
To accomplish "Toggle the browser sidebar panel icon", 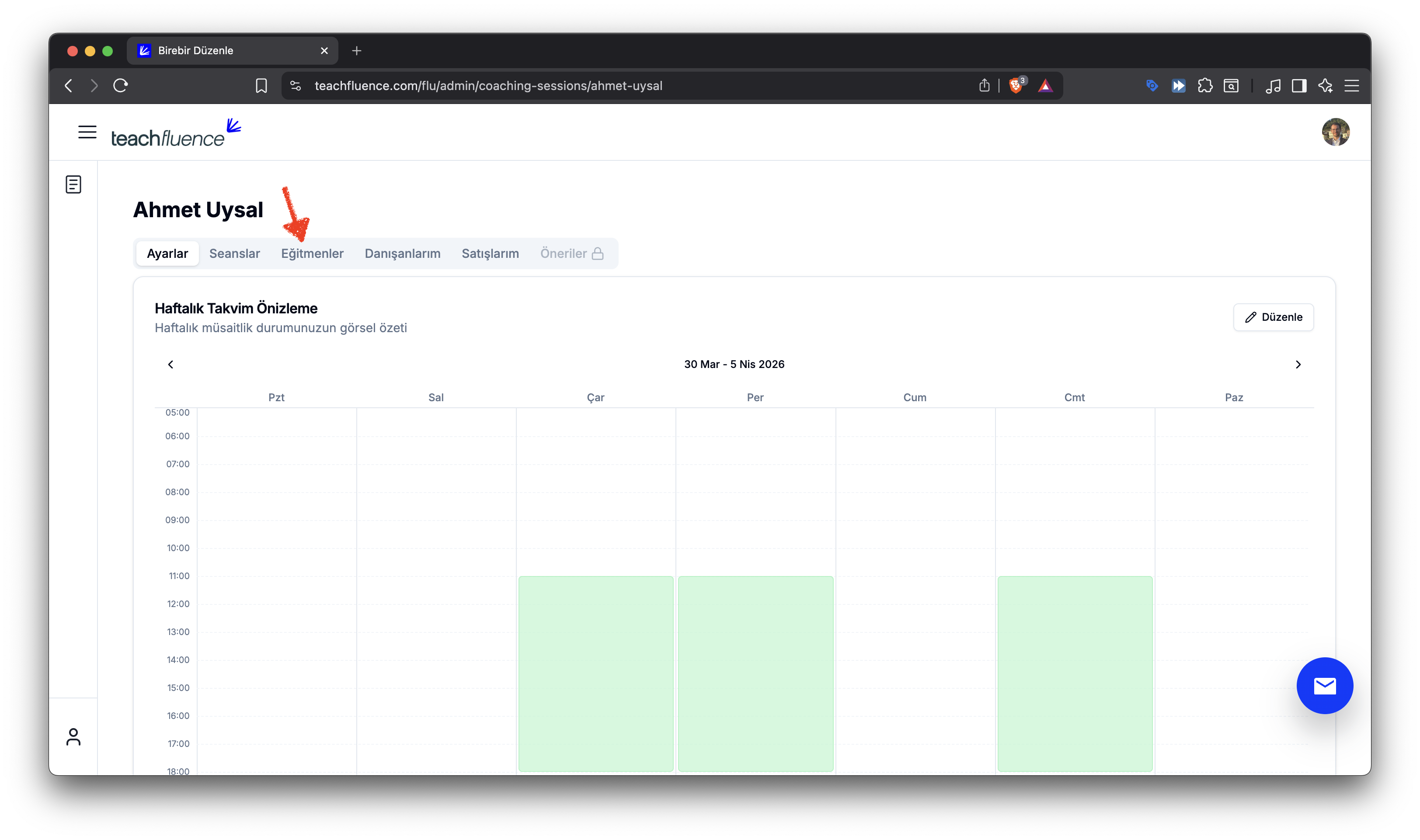I will [1299, 86].
